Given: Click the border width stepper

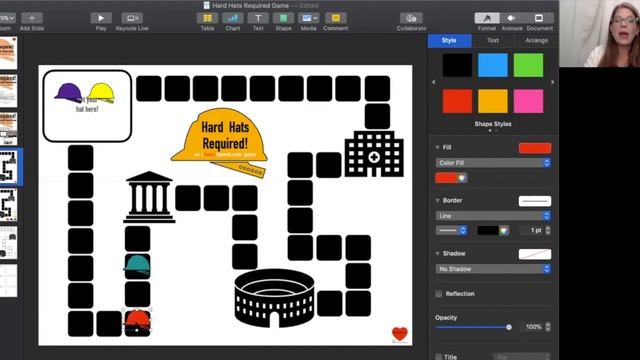Looking at the screenshot, I should [x=548, y=231].
